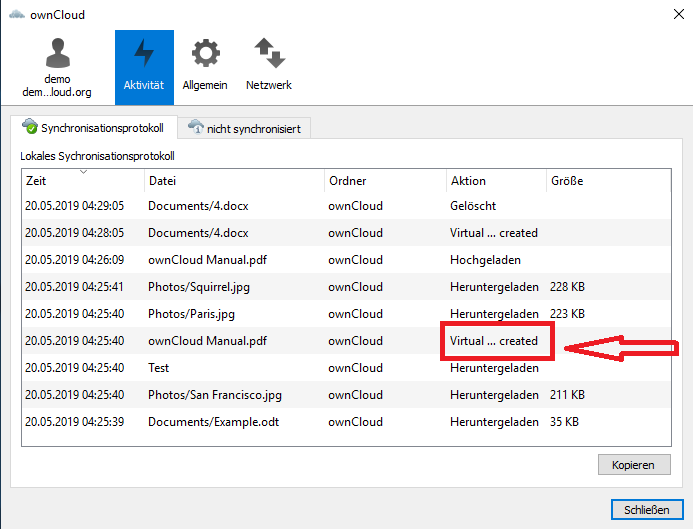Select Photos/Squirrel.jpg file entry

(x=199, y=287)
